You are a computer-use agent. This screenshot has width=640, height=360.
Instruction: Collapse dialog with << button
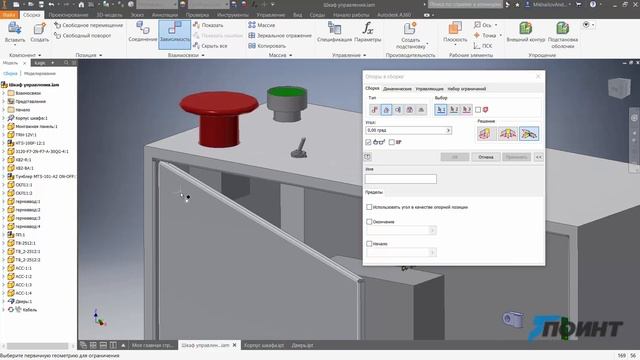(x=539, y=157)
